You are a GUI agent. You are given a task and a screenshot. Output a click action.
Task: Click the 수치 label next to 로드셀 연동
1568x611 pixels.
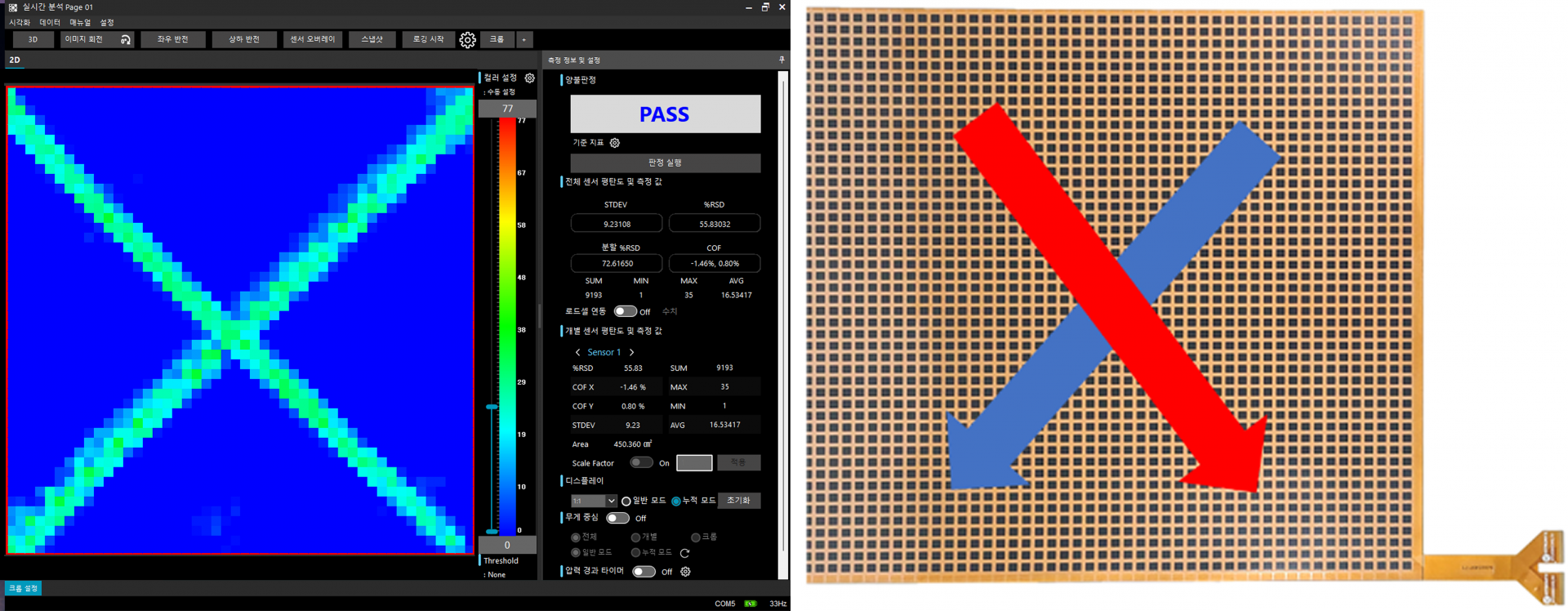[670, 311]
